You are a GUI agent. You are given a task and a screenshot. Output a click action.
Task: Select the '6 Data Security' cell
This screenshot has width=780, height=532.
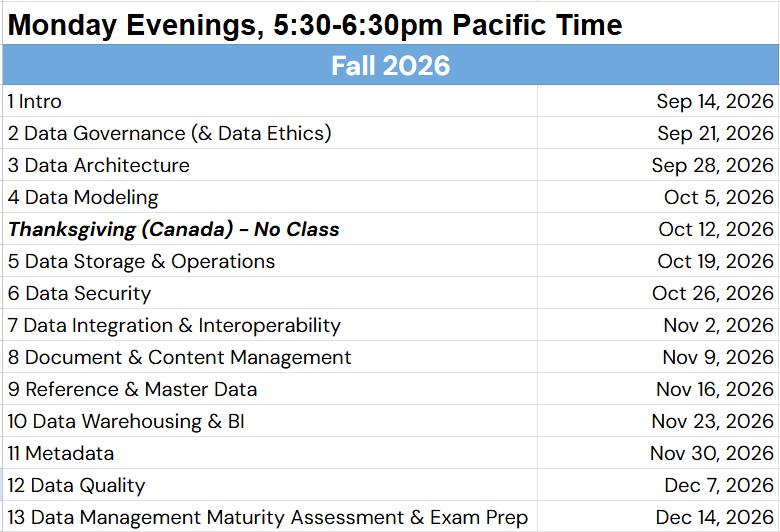270,293
